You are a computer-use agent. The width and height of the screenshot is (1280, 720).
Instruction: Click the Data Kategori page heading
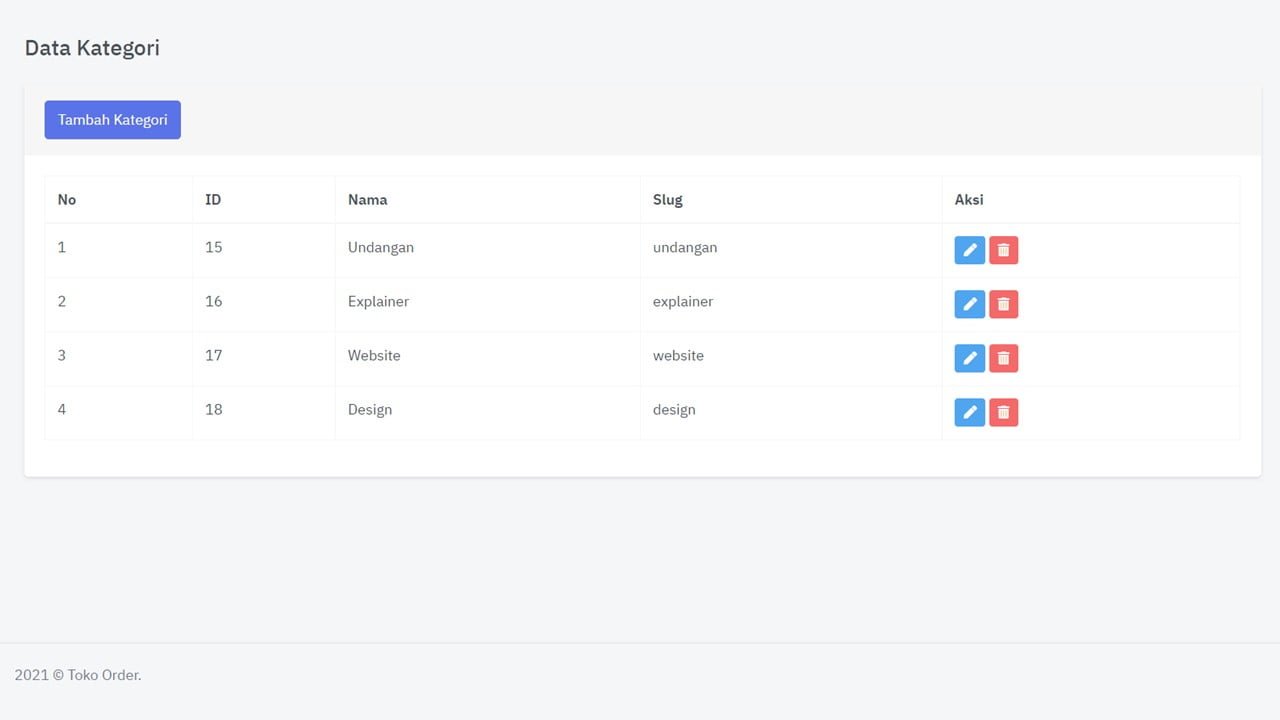[92, 48]
